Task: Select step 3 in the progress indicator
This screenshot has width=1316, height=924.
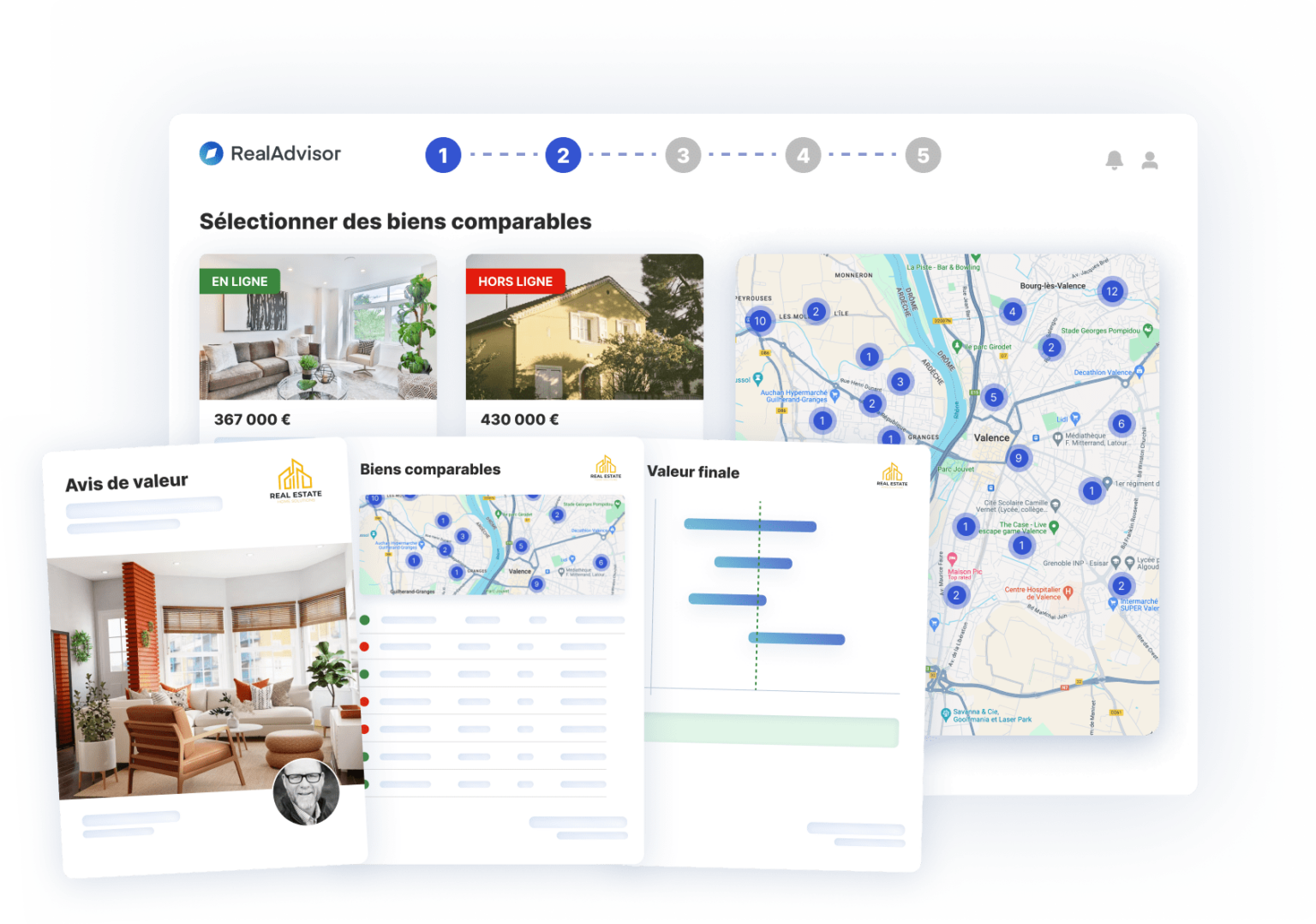Action: (683, 155)
